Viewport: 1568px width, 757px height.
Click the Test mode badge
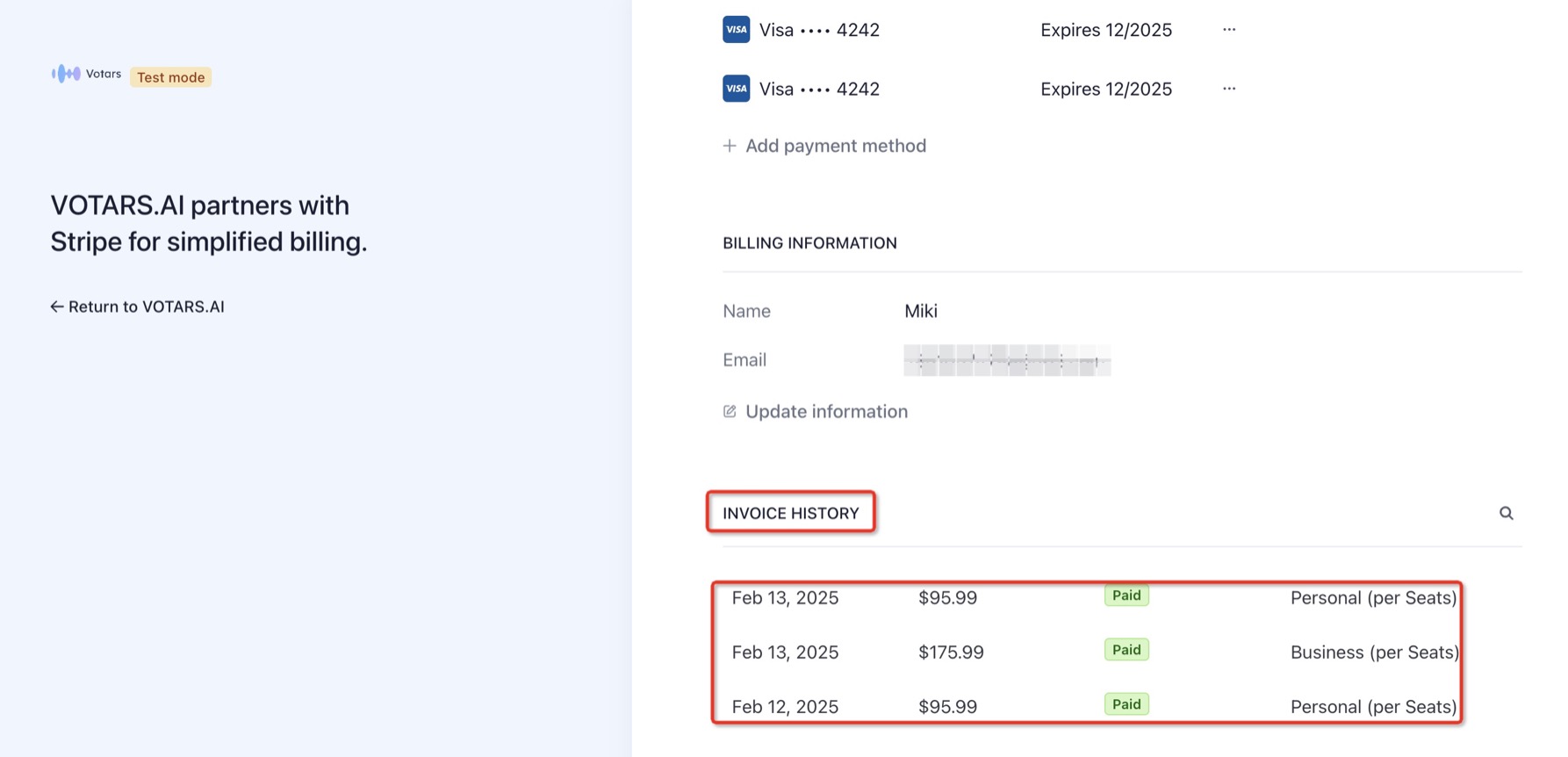(170, 77)
